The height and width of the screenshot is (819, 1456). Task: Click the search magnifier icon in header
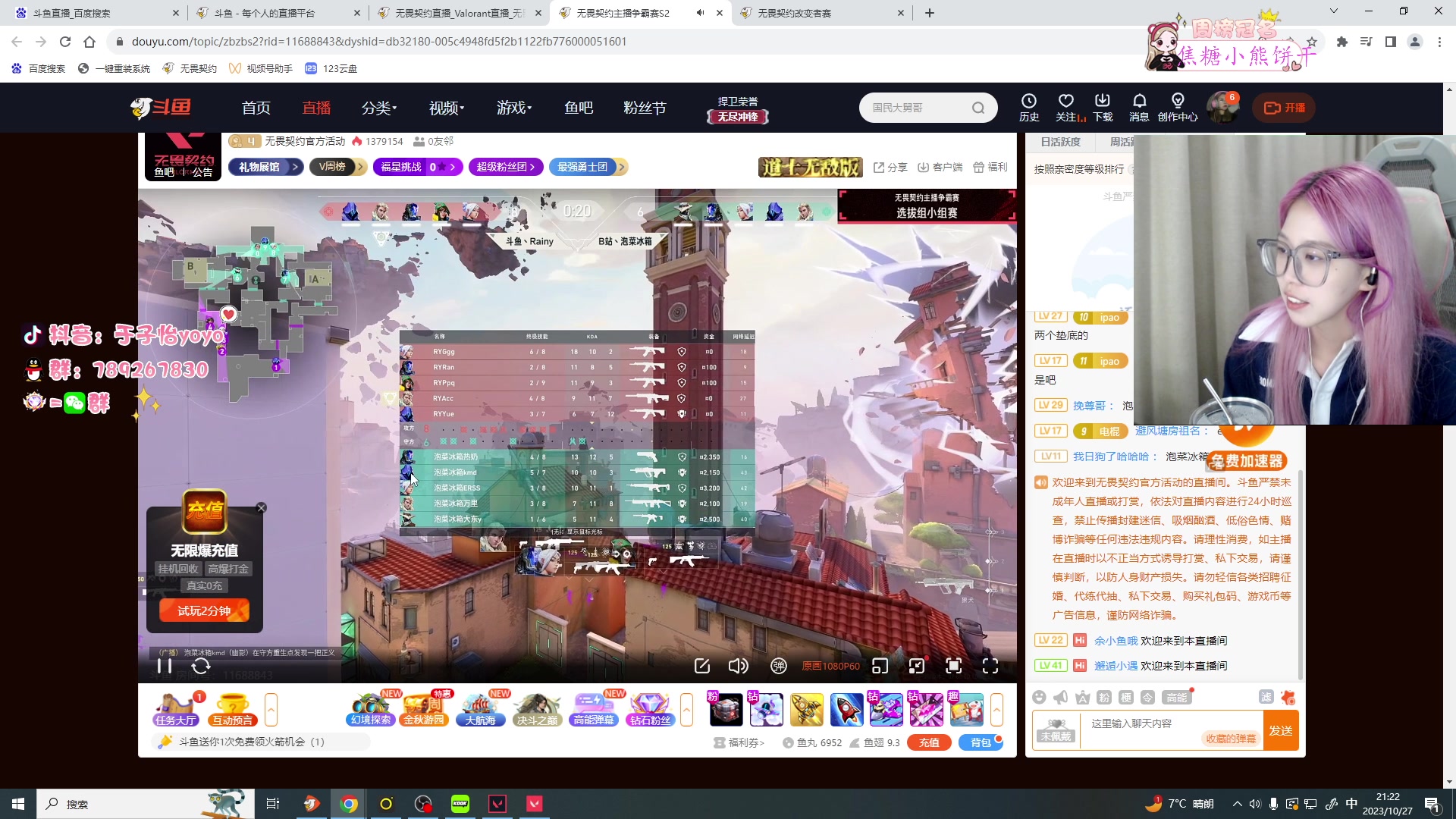978,108
